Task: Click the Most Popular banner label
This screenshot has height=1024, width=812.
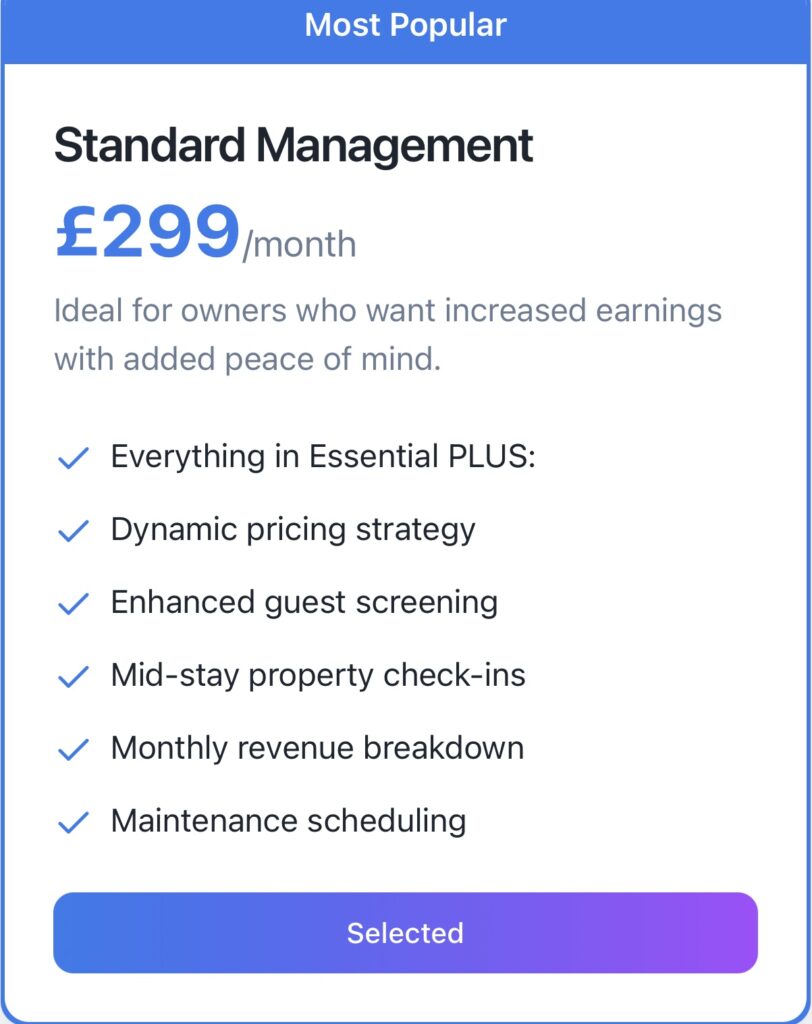Action: 405,25
